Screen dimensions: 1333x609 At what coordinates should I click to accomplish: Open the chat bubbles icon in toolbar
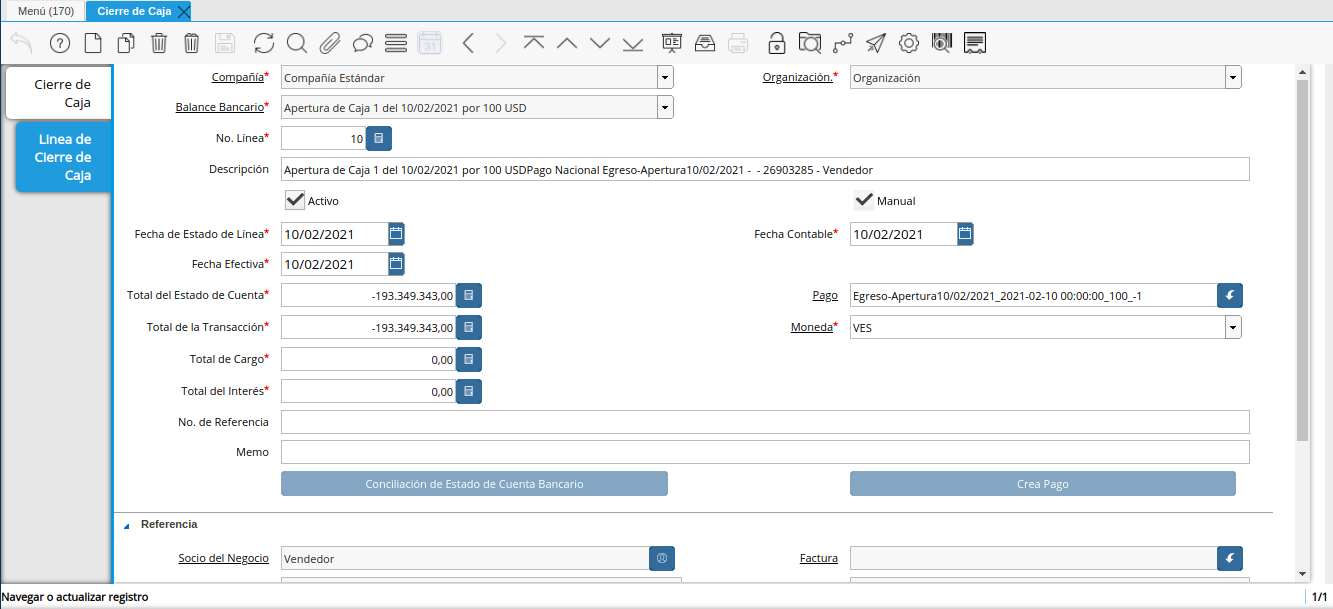[x=362, y=43]
